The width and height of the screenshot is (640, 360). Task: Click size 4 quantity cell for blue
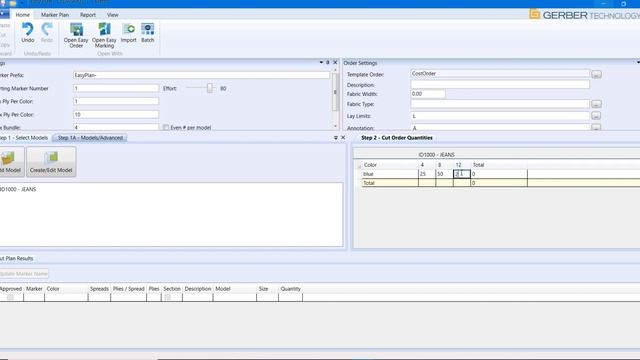click(x=427, y=174)
